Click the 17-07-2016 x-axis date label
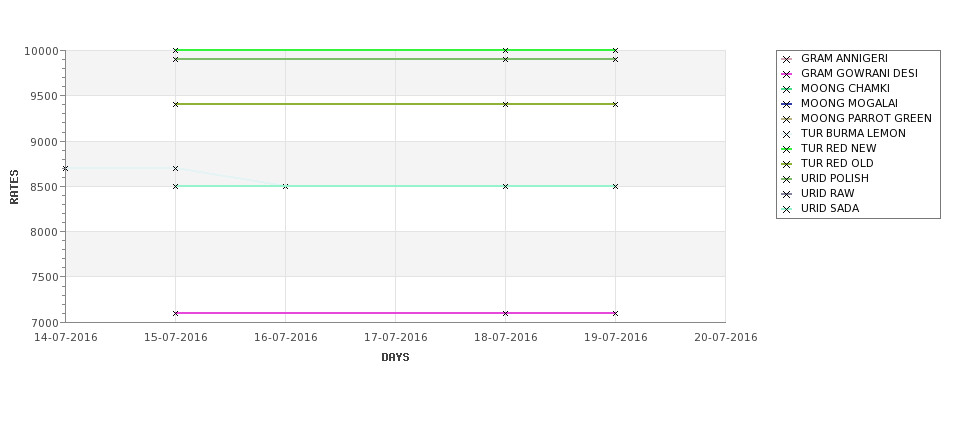 [x=395, y=338]
